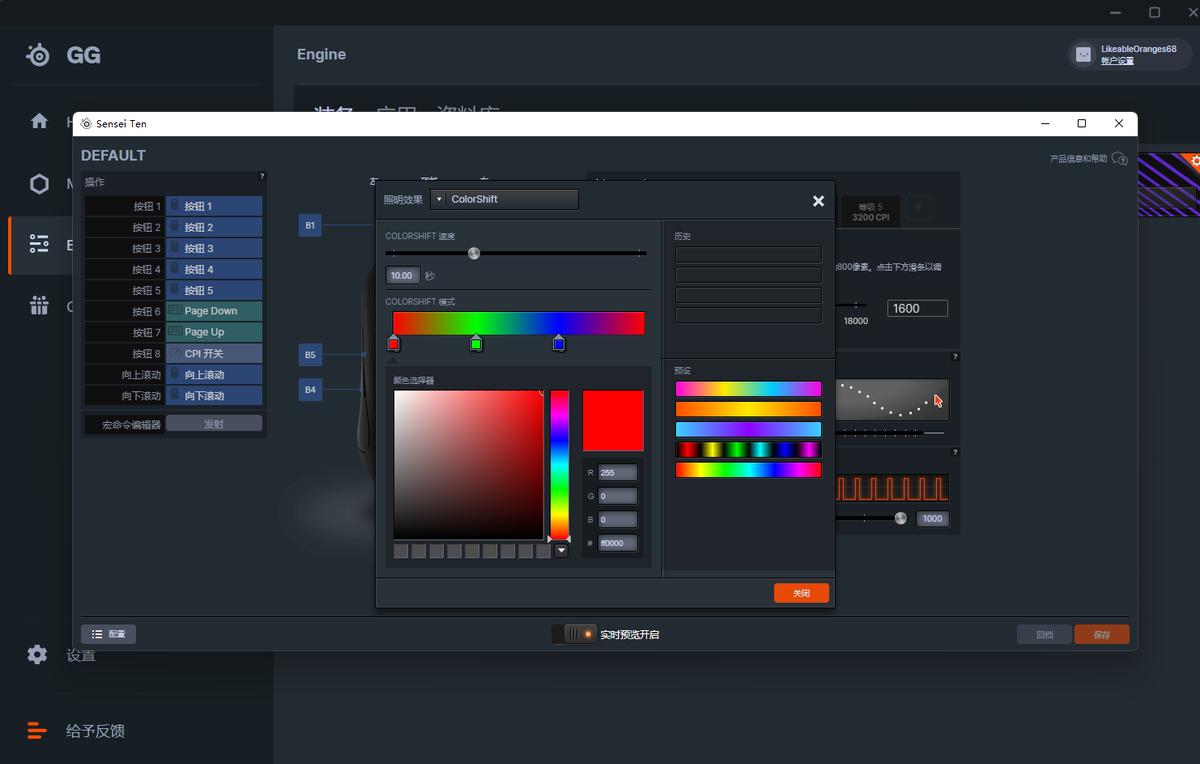Open the settings gear icon

point(37,654)
